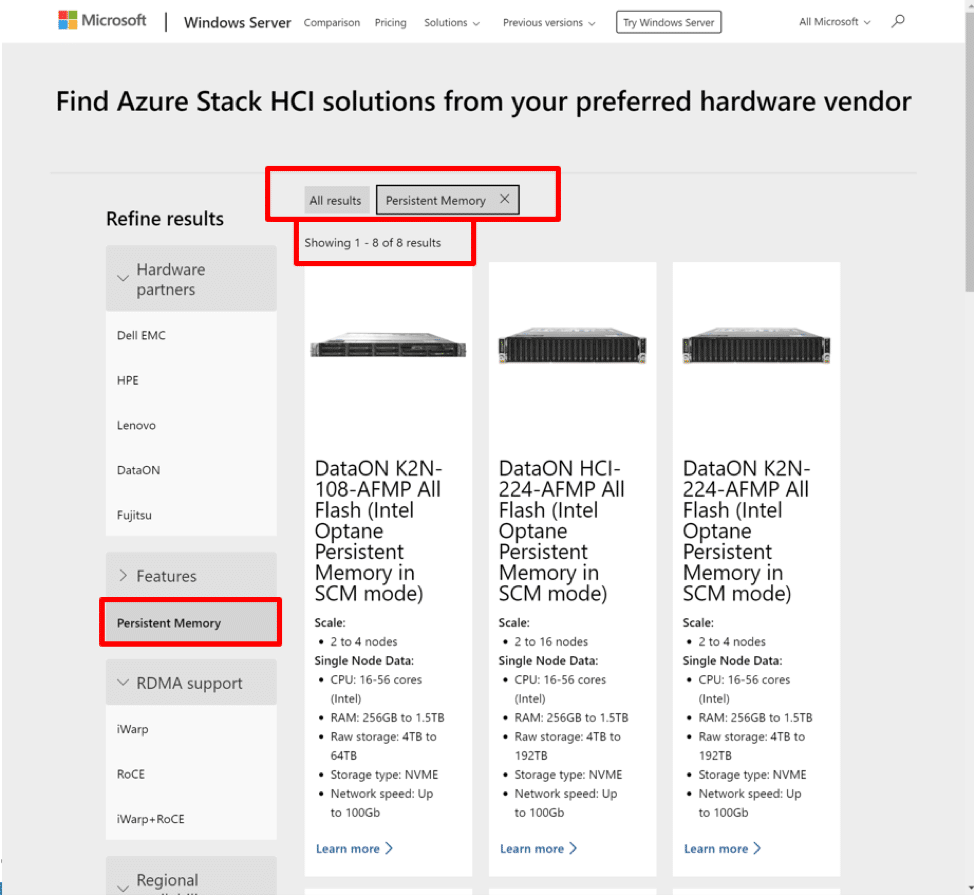Expand the Previous versions menu
The image size is (974, 895).
click(548, 22)
